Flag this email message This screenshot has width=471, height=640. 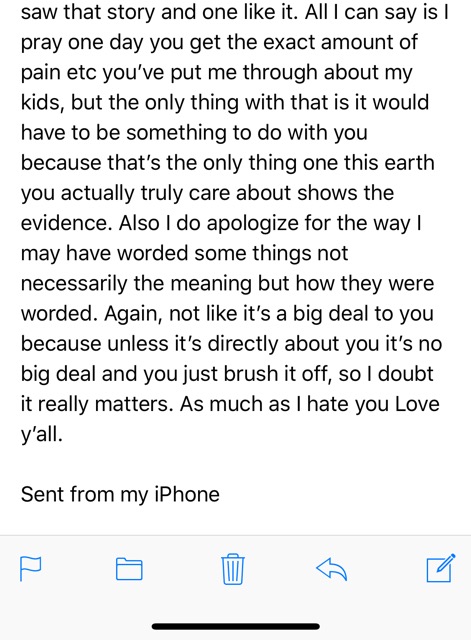click(x=31, y=569)
